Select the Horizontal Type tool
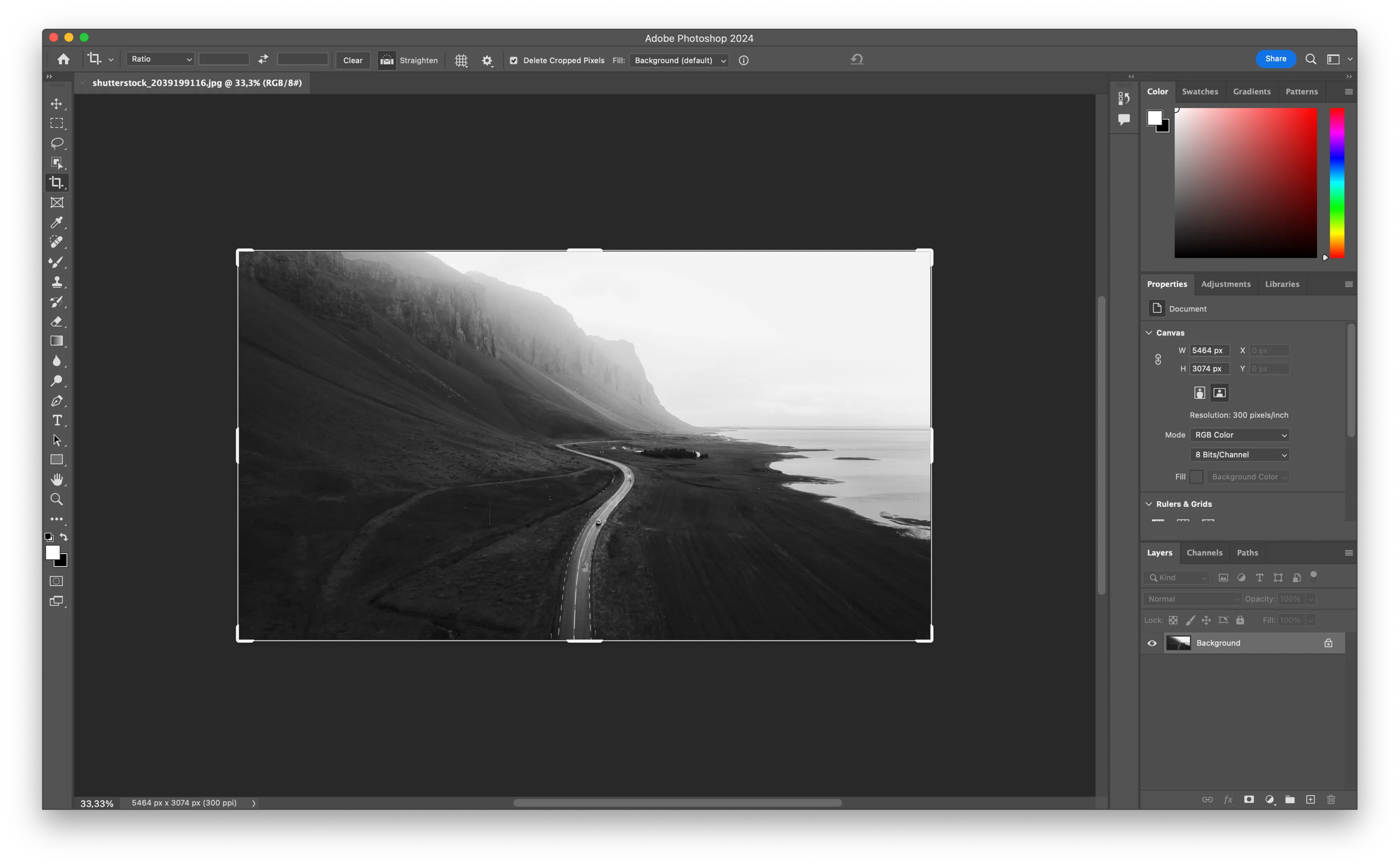Viewport: 1400px width, 866px height. [57, 420]
